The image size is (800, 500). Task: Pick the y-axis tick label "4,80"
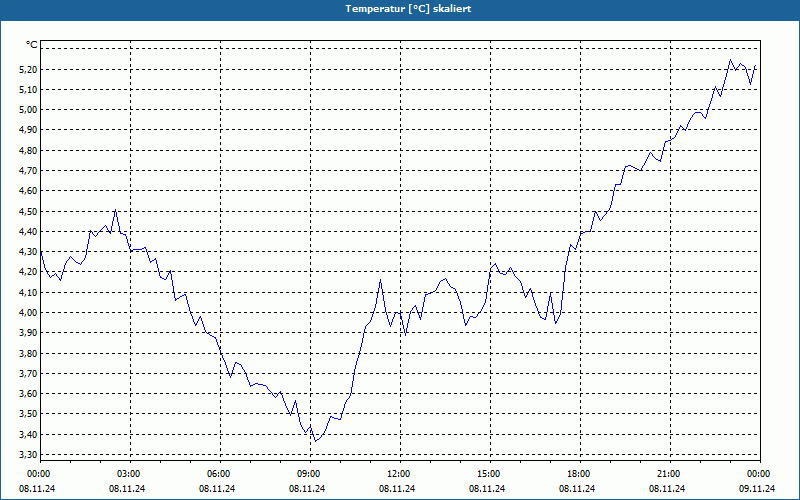click(28, 151)
